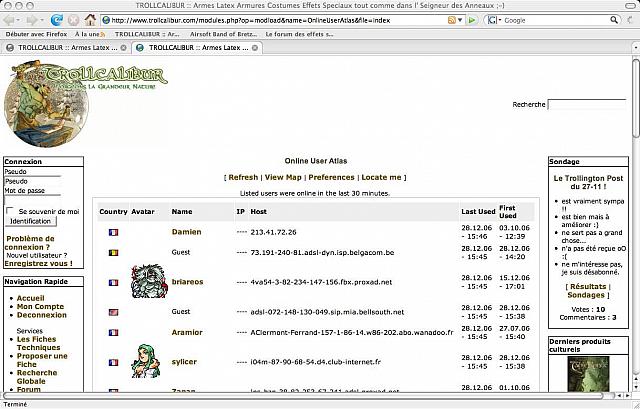Open the Google search engine dropdown
Screen dimensions: 640x409
point(494,20)
